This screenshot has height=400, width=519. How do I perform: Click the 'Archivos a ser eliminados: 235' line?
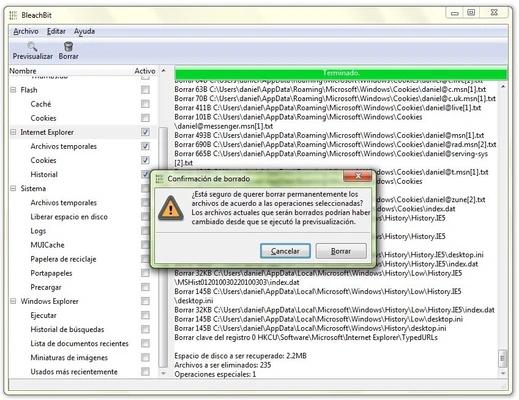pos(223,365)
